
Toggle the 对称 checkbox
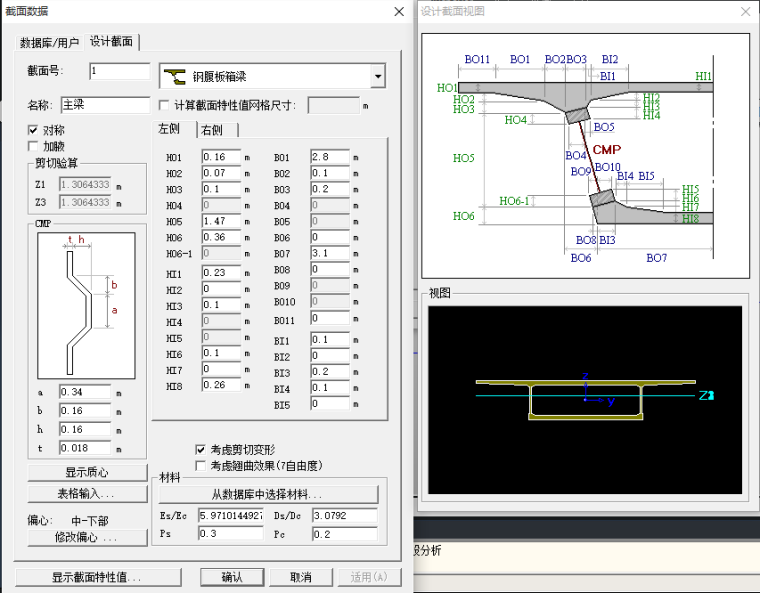point(35,131)
